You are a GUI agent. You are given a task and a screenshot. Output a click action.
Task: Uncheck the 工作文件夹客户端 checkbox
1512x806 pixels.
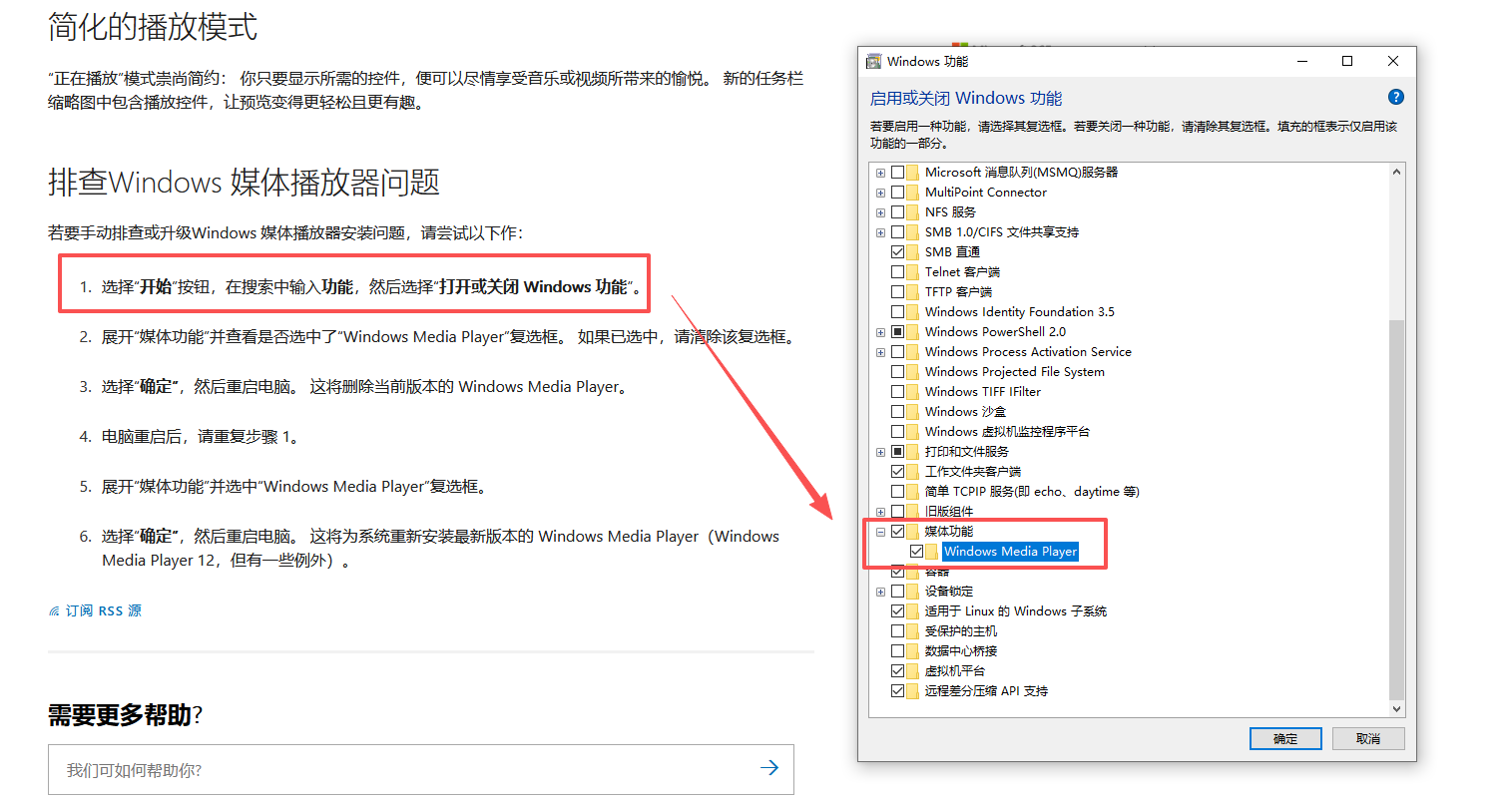[897, 472]
